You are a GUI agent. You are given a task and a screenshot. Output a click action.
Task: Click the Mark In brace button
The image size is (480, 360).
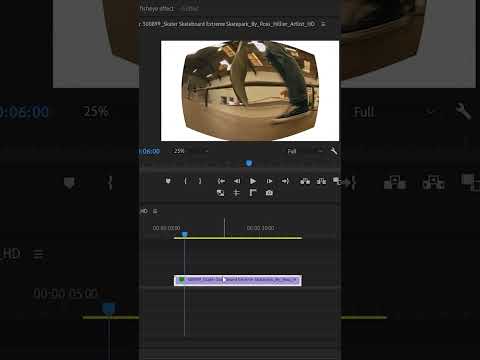point(185,181)
